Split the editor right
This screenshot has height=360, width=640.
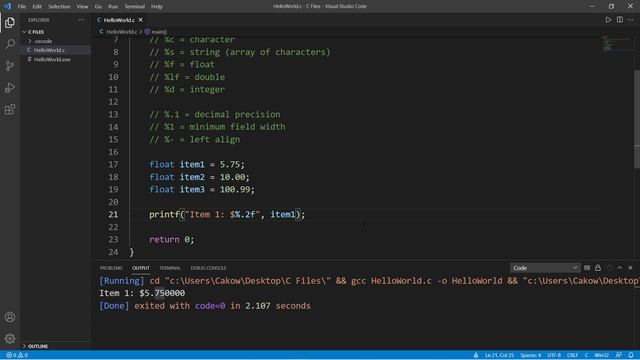pyautogui.click(x=620, y=20)
